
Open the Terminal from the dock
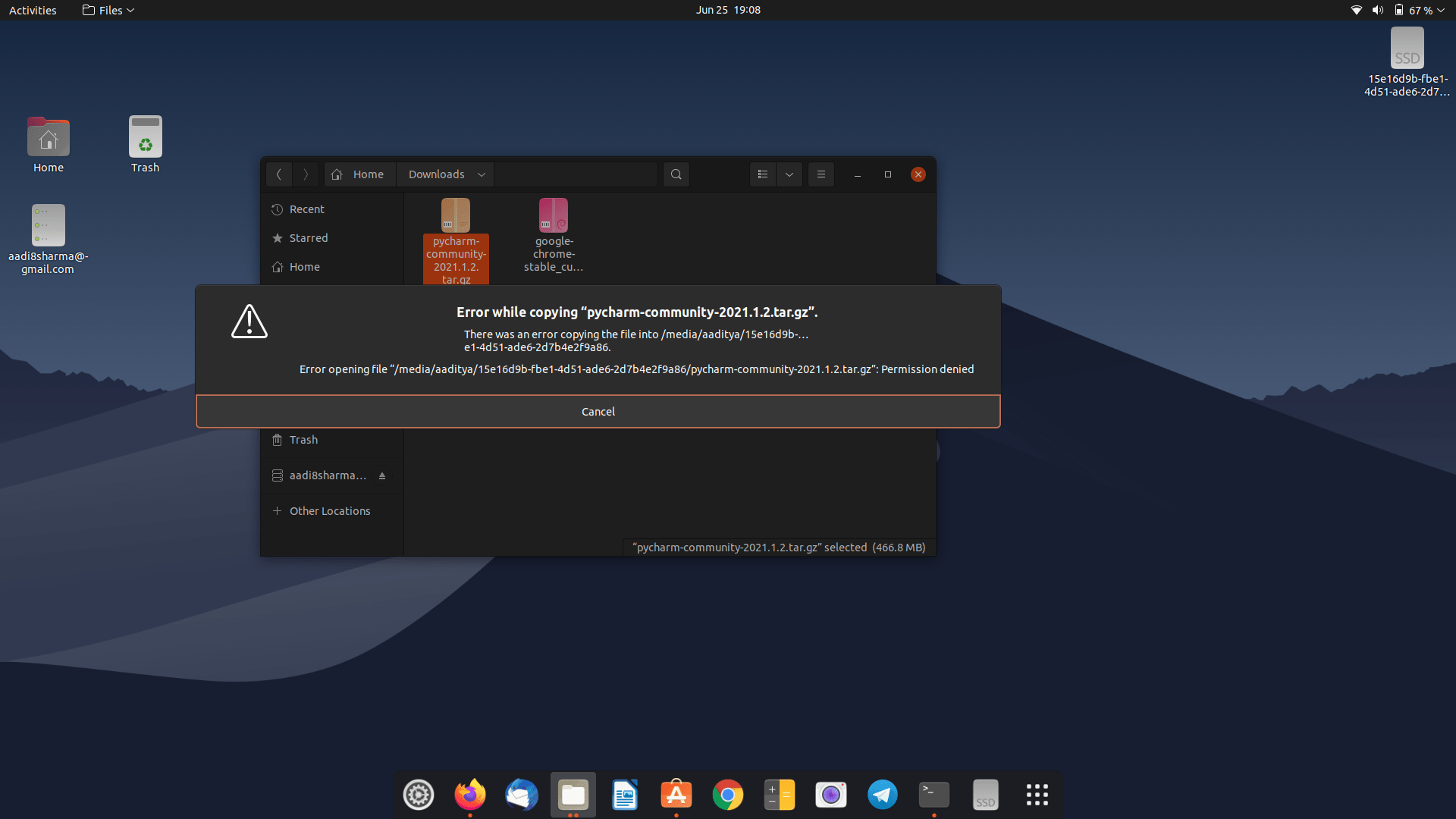[x=934, y=795]
